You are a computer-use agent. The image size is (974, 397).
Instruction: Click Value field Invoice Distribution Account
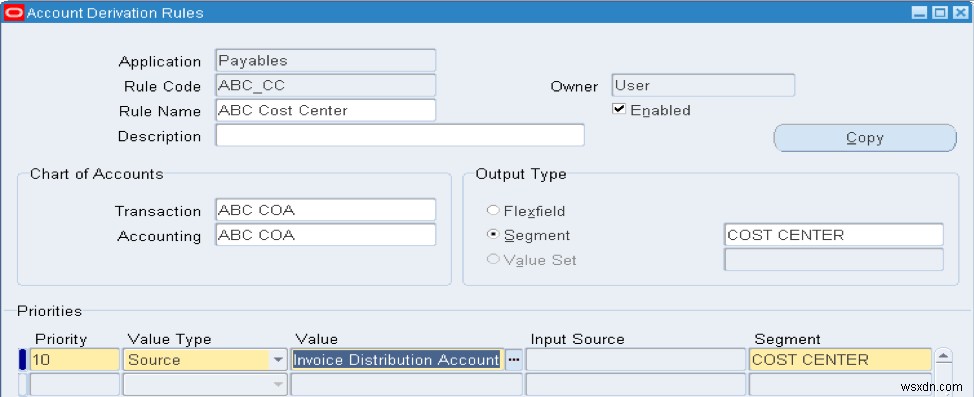click(x=397, y=360)
